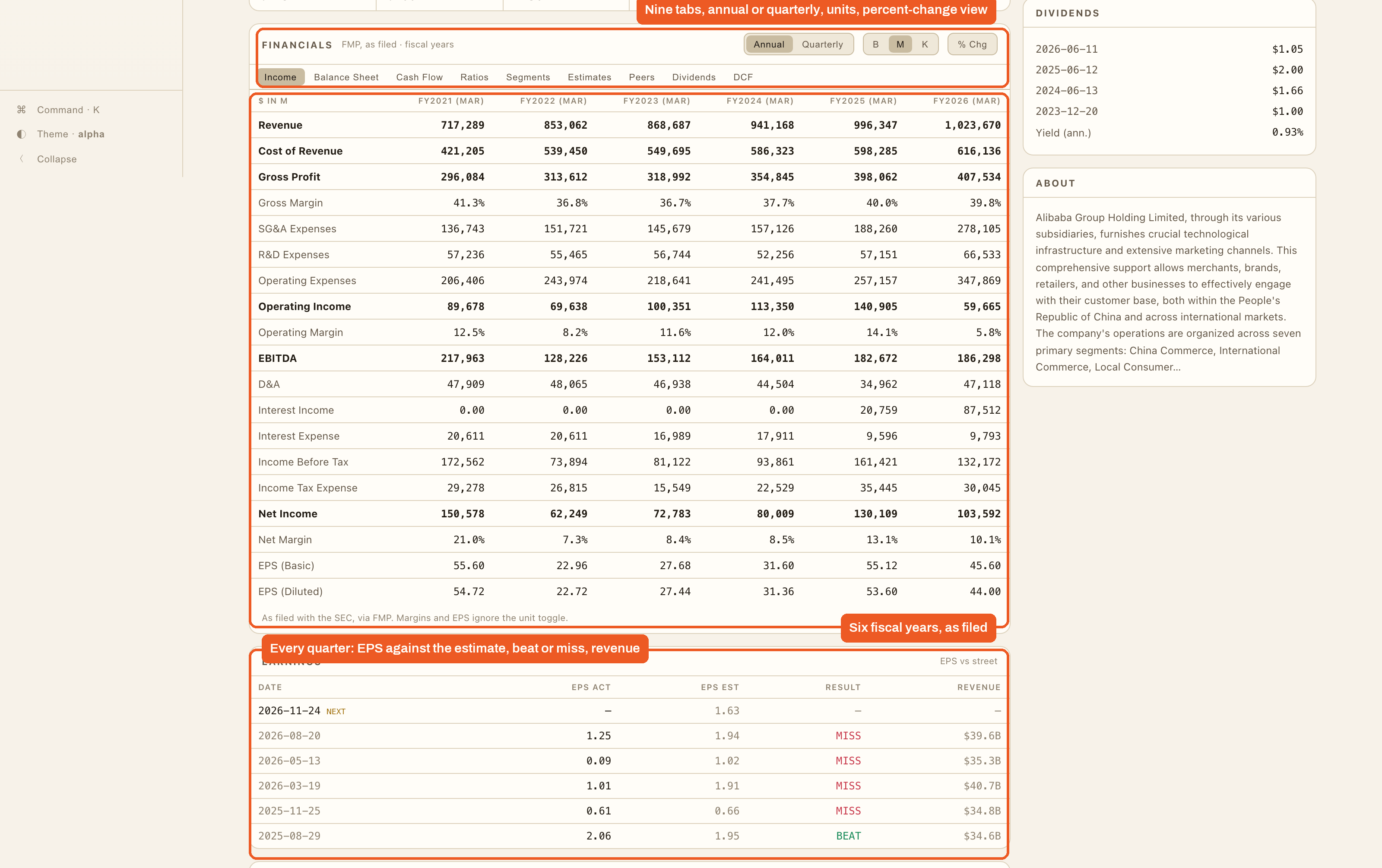Open the Ratios tab
The image size is (1382, 868).
tap(474, 77)
